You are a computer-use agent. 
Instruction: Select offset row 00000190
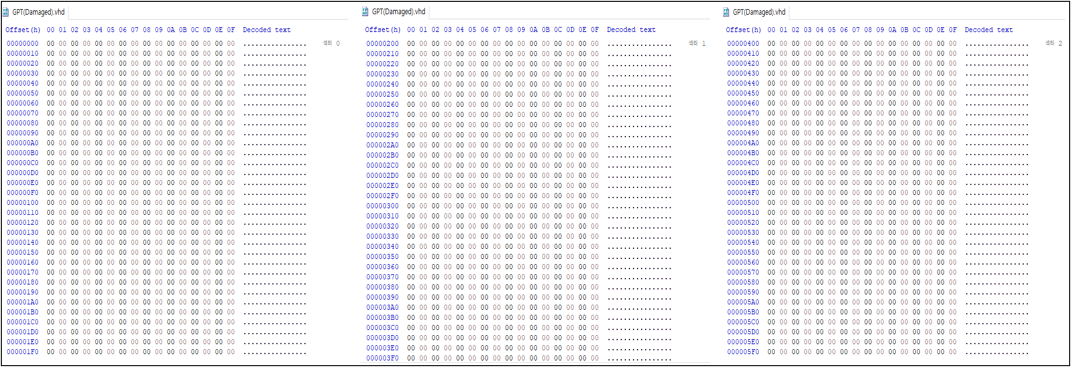coord(23,292)
